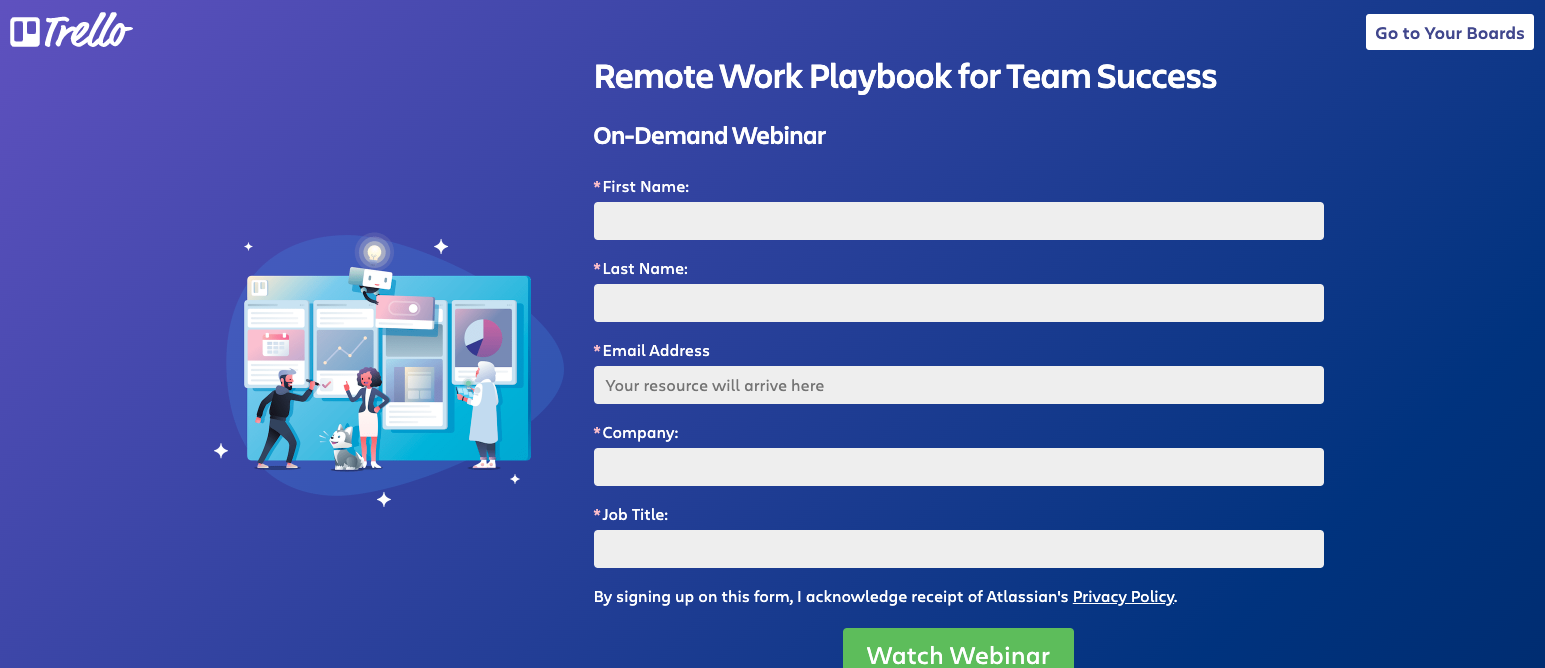1545x668 pixels.
Task: Click into the Job Title field
Action: tap(958, 548)
